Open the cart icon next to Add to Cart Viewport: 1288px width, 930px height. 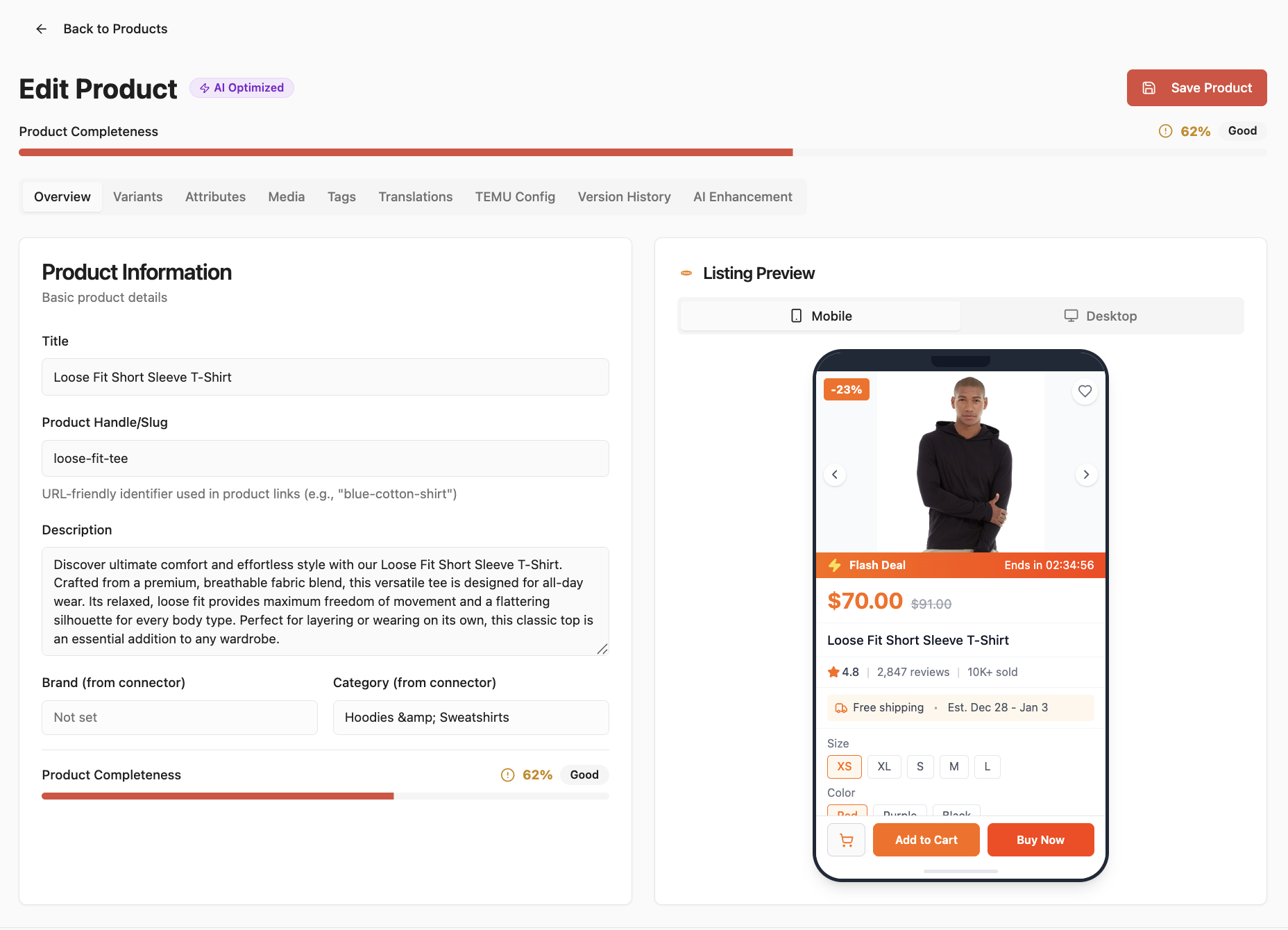pyautogui.click(x=845, y=840)
